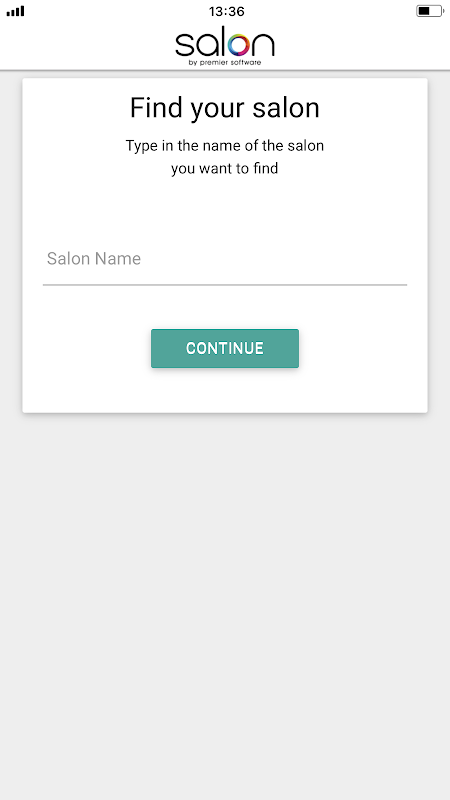Viewport: 450px width, 800px height.
Task: Click the colorful ring in Salon logo
Action: click(x=239, y=45)
